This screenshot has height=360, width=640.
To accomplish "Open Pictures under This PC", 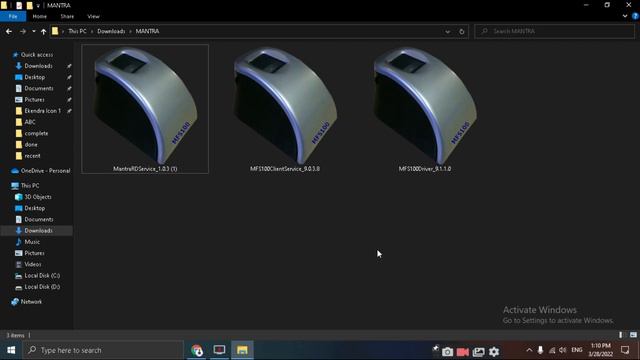I will click(x=34, y=253).
